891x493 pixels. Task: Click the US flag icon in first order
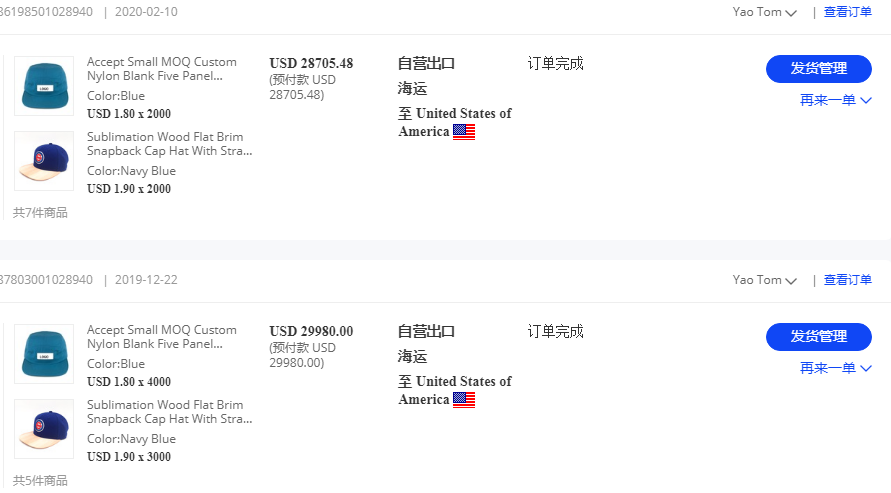point(464,132)
